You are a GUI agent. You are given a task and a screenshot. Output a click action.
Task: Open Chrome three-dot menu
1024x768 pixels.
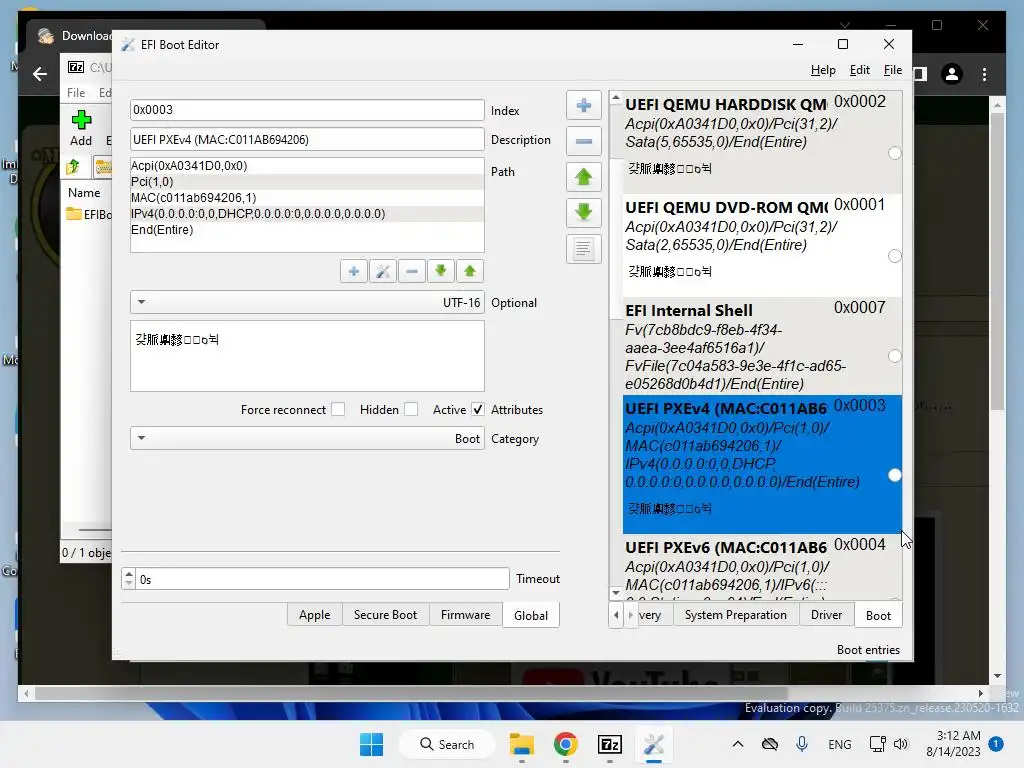[x=984, y=74]
